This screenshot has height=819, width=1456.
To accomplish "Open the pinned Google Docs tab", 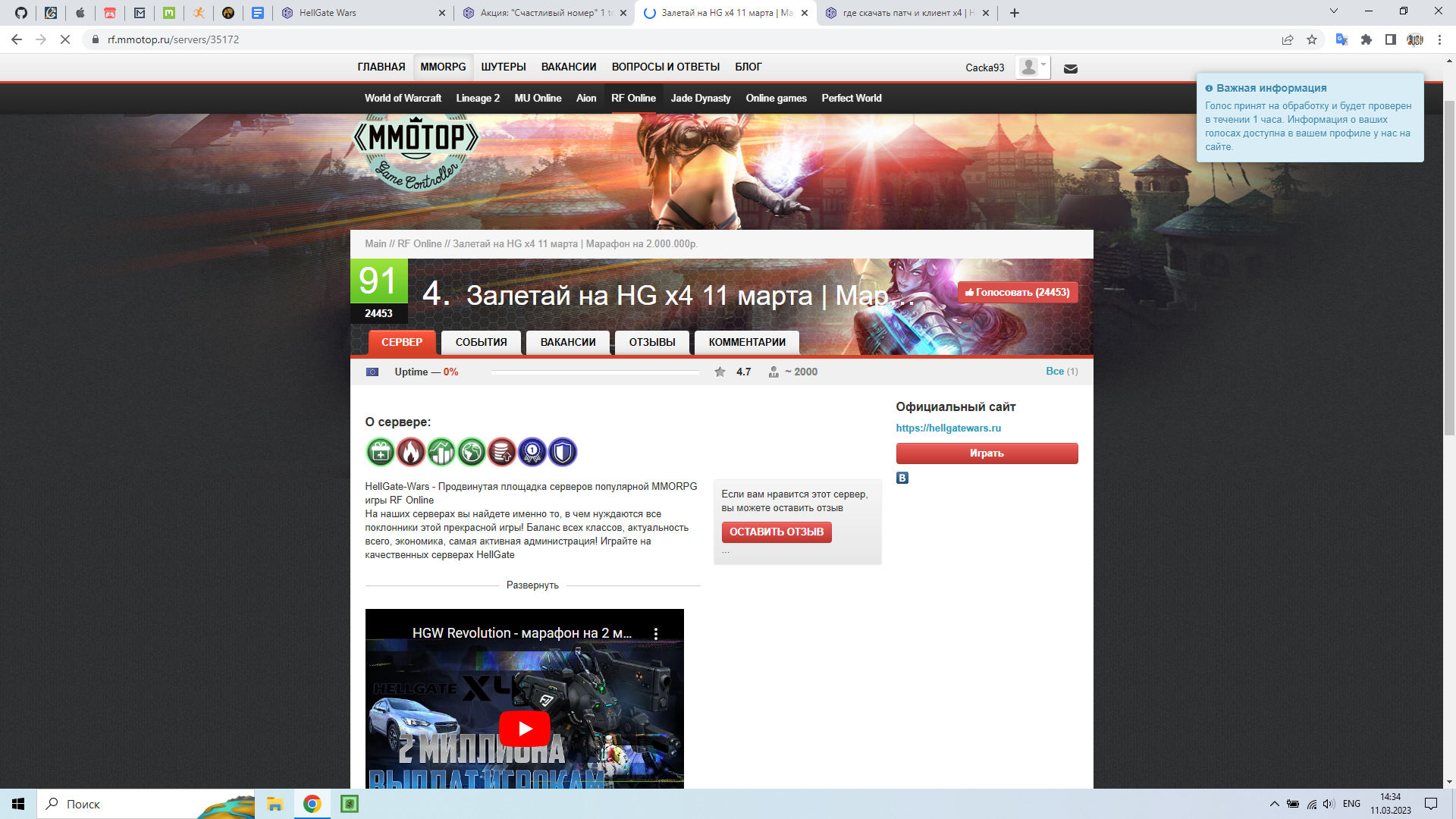I will click(x=258, y=13).
